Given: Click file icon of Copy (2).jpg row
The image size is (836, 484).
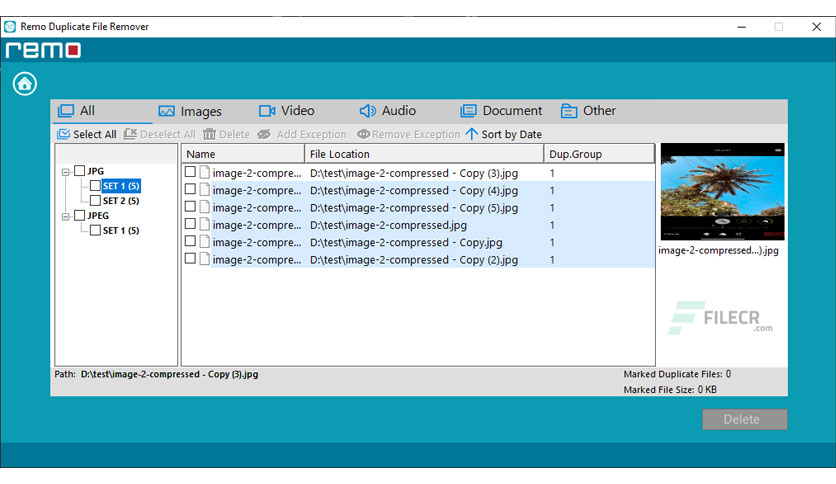Looking at the screenshot, I should (205, 259).
